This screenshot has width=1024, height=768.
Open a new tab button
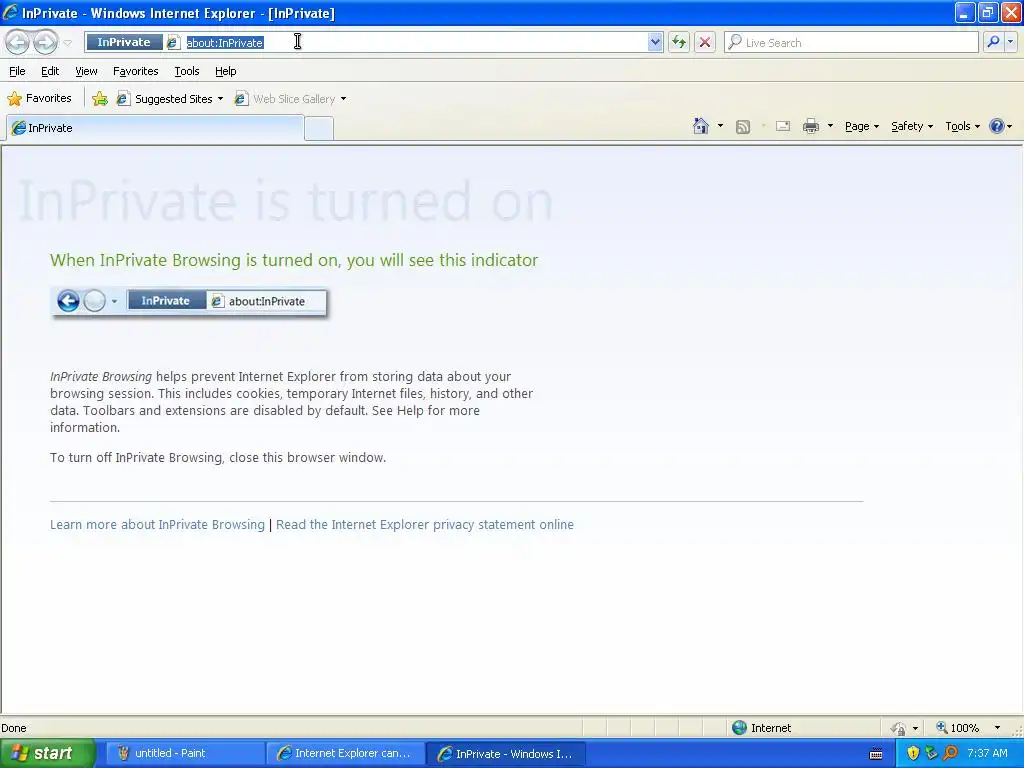tap(319, 129)
